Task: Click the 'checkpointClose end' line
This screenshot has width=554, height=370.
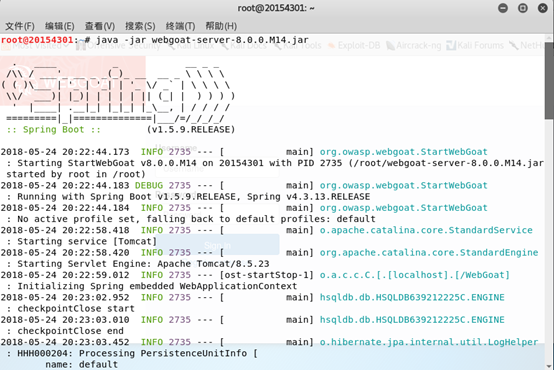Action: [65, 331]
